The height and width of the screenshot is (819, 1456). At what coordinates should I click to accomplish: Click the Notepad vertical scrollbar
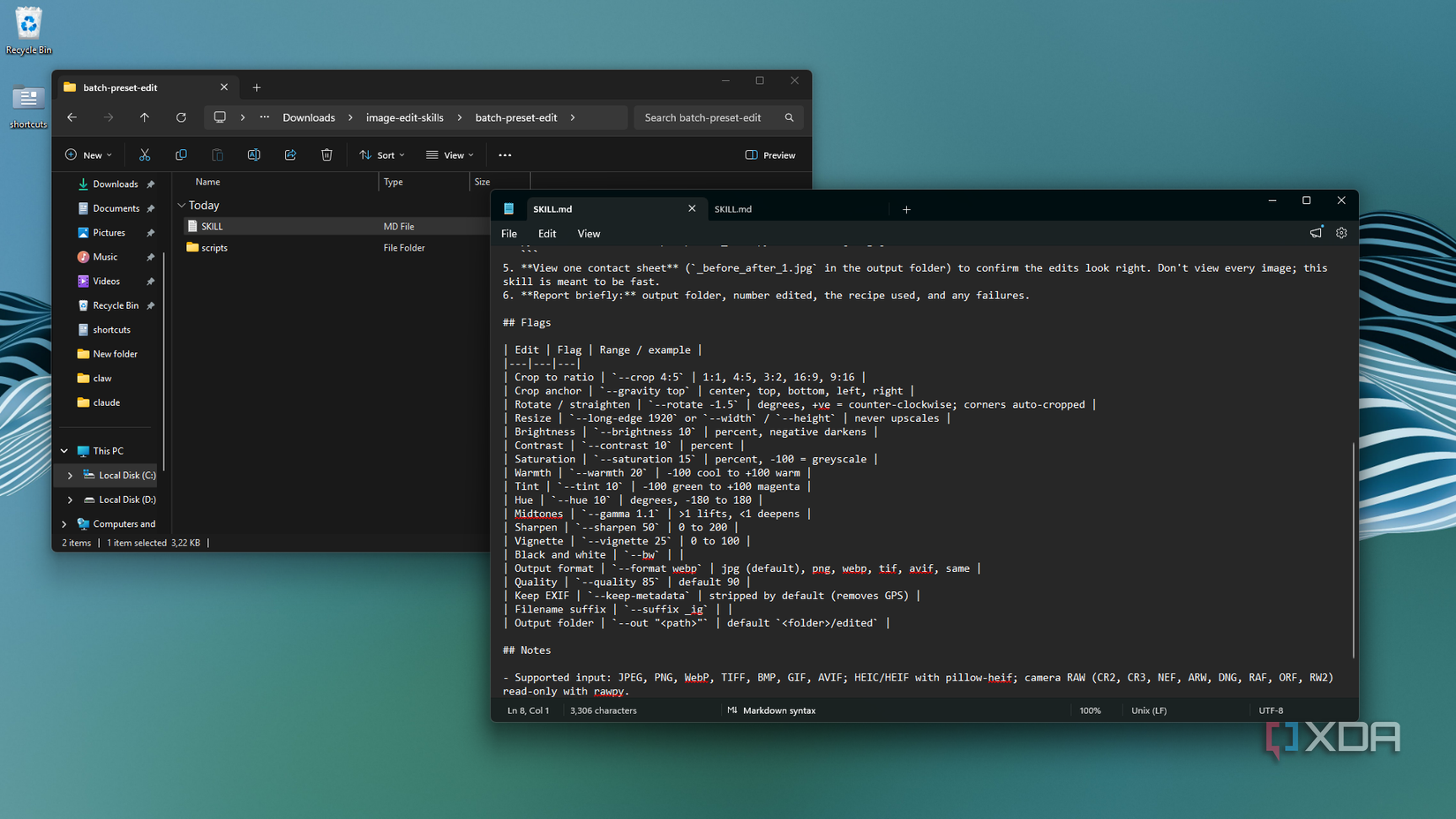click(x=1353, y=549)
